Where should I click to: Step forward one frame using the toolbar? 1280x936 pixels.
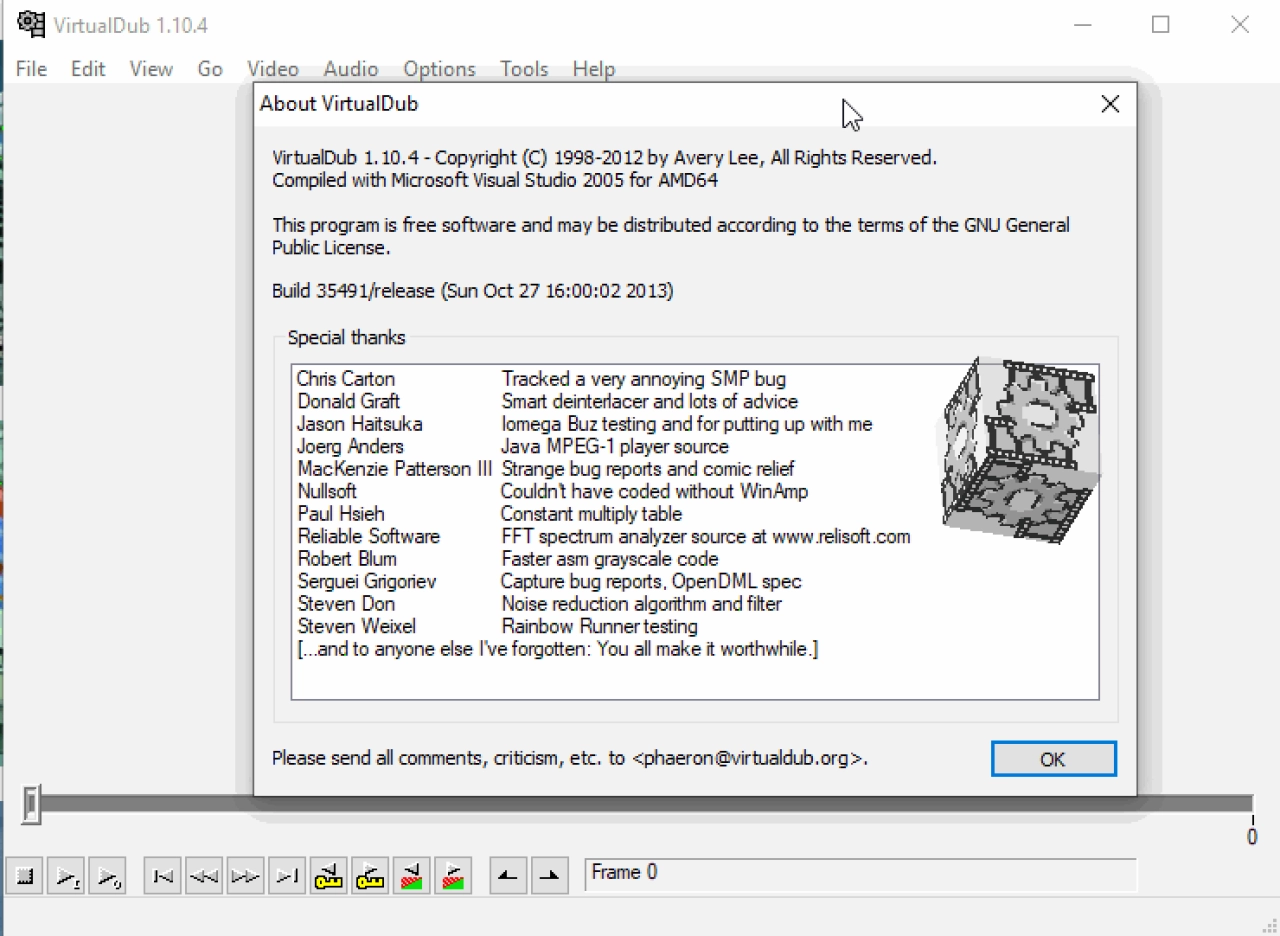(245, 876)
